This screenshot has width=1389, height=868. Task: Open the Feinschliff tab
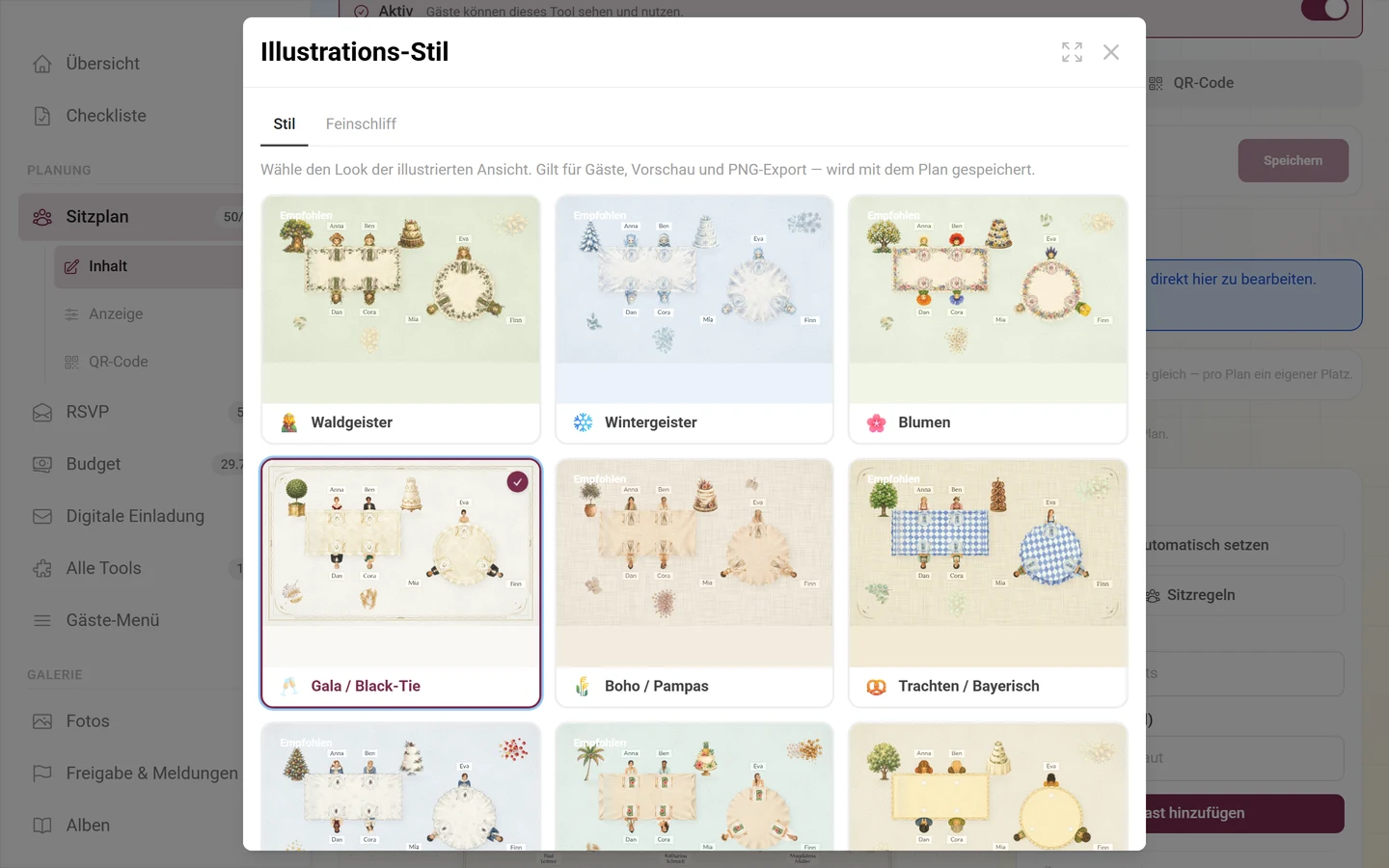click(x=361, y=123)
